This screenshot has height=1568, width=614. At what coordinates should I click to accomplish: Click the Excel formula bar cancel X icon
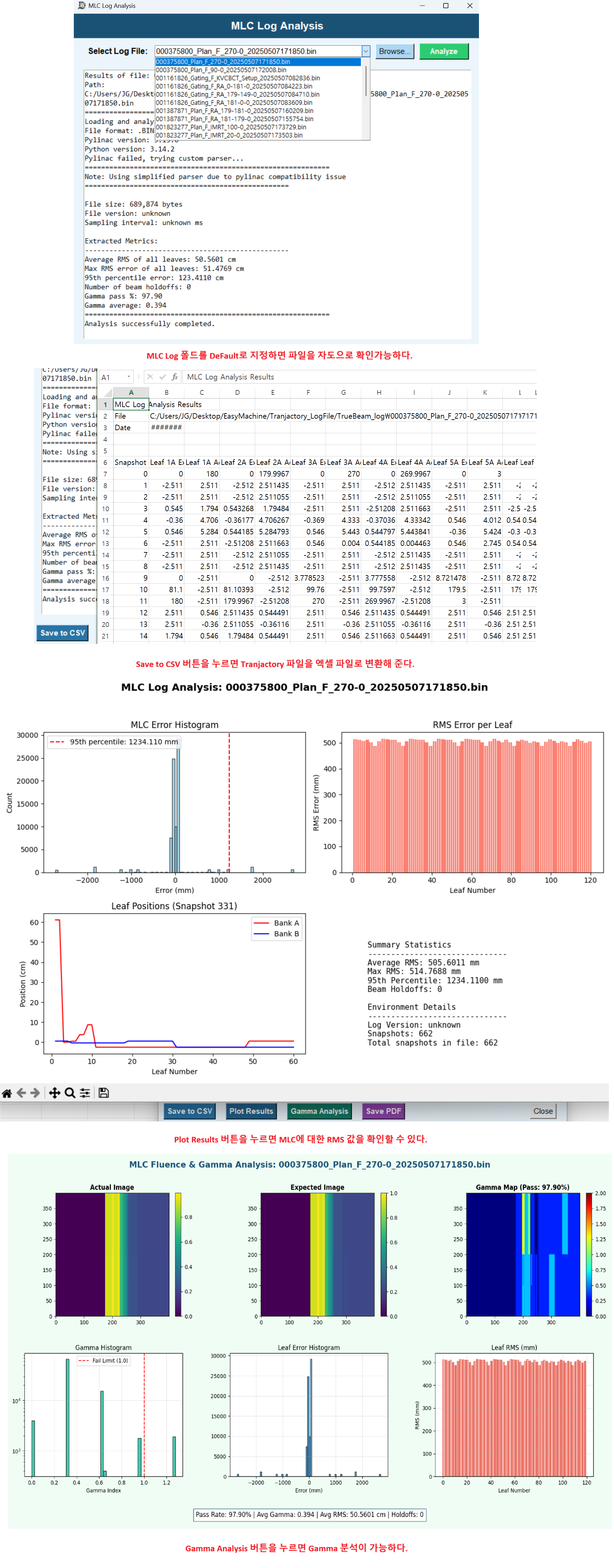point(150,377)
